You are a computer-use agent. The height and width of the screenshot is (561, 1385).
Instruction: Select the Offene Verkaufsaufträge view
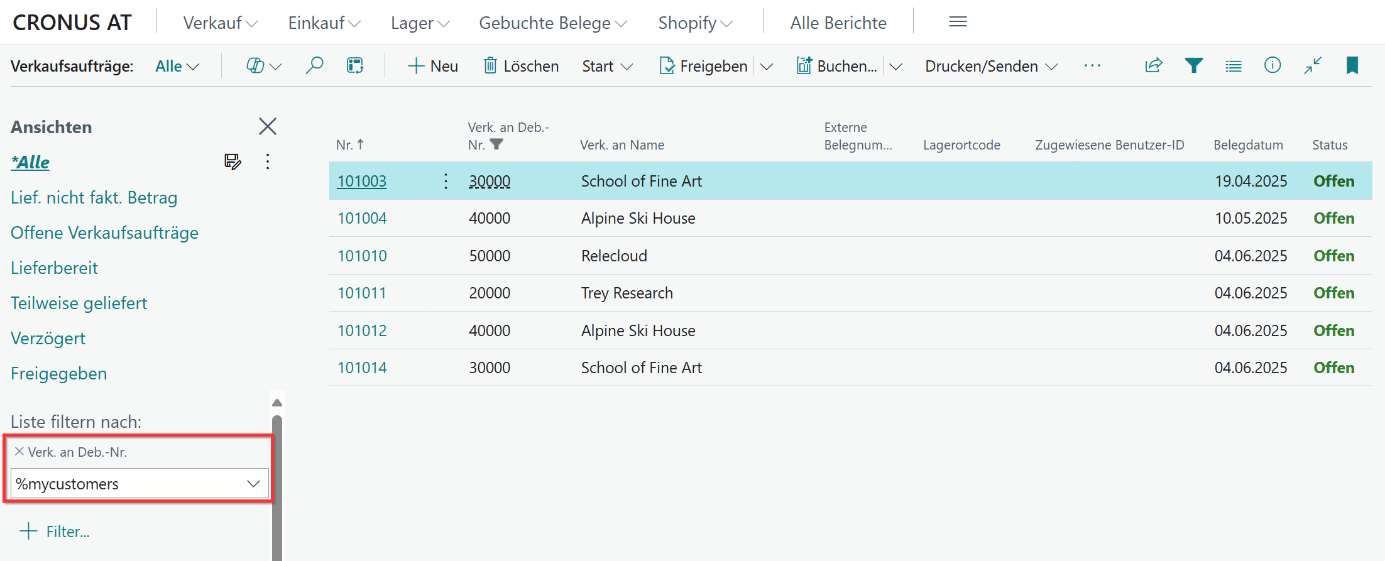coord(104,233)
